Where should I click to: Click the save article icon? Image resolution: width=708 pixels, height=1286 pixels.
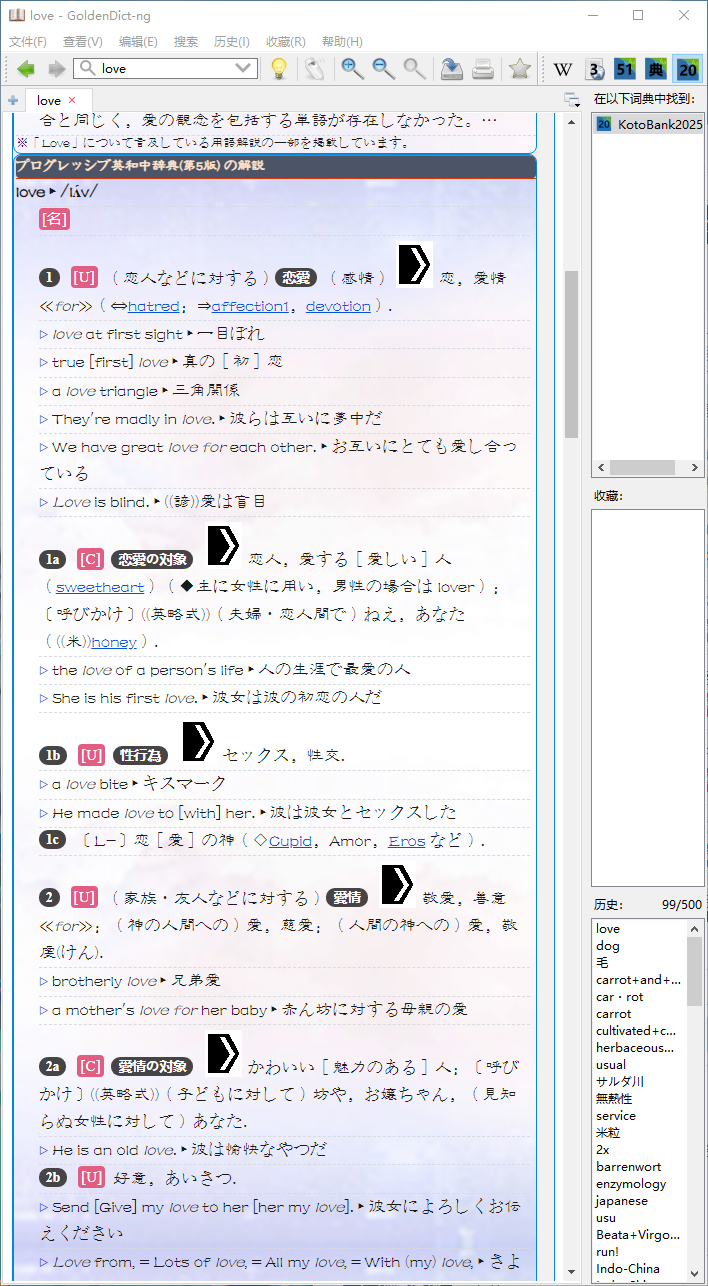click(452, 69)
